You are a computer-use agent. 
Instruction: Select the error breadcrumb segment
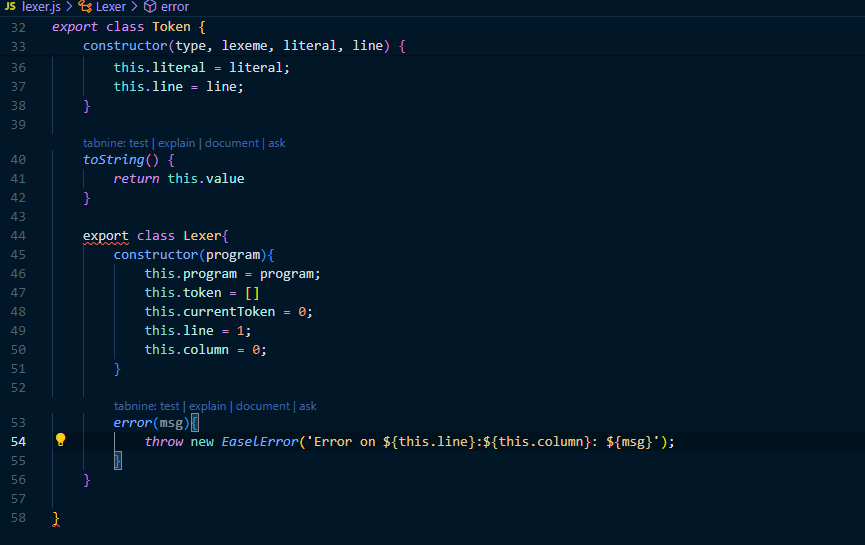(174, 7)
